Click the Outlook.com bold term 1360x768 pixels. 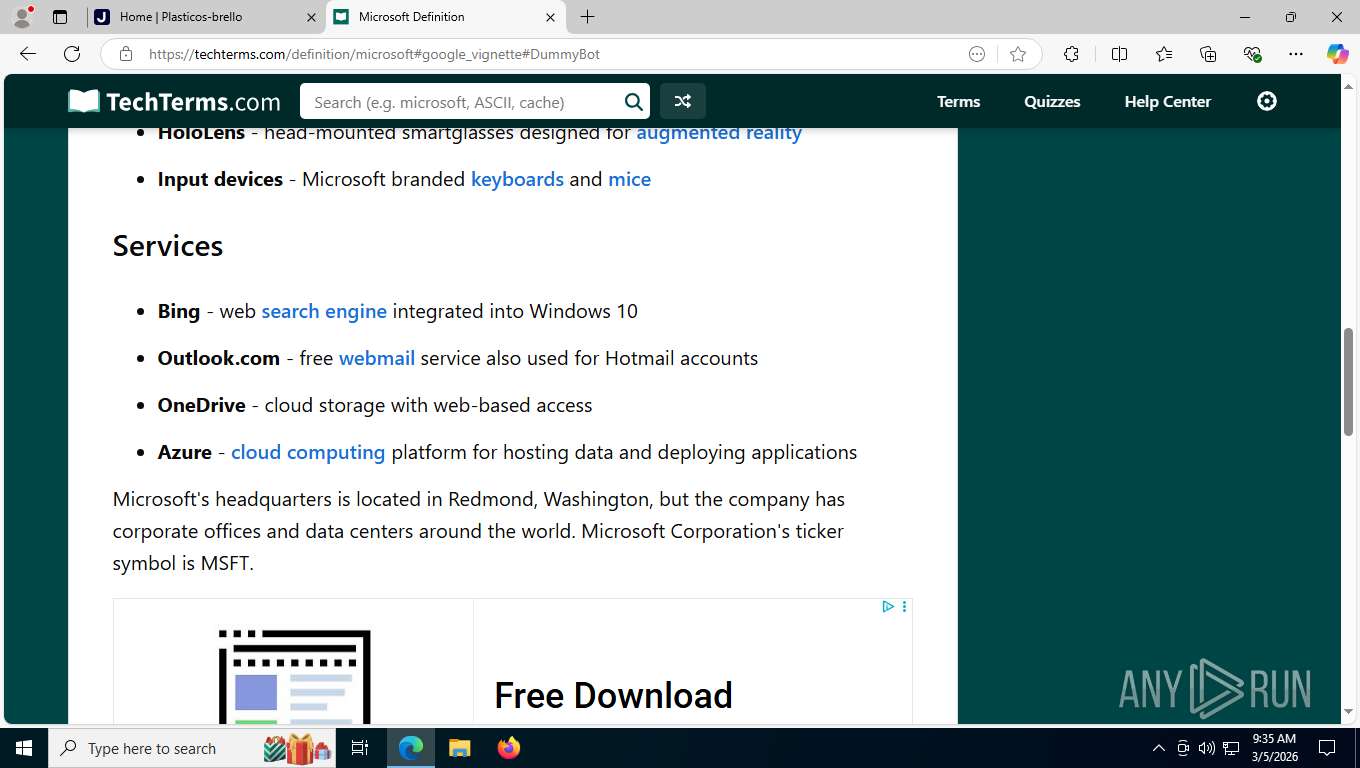[219, 358]
